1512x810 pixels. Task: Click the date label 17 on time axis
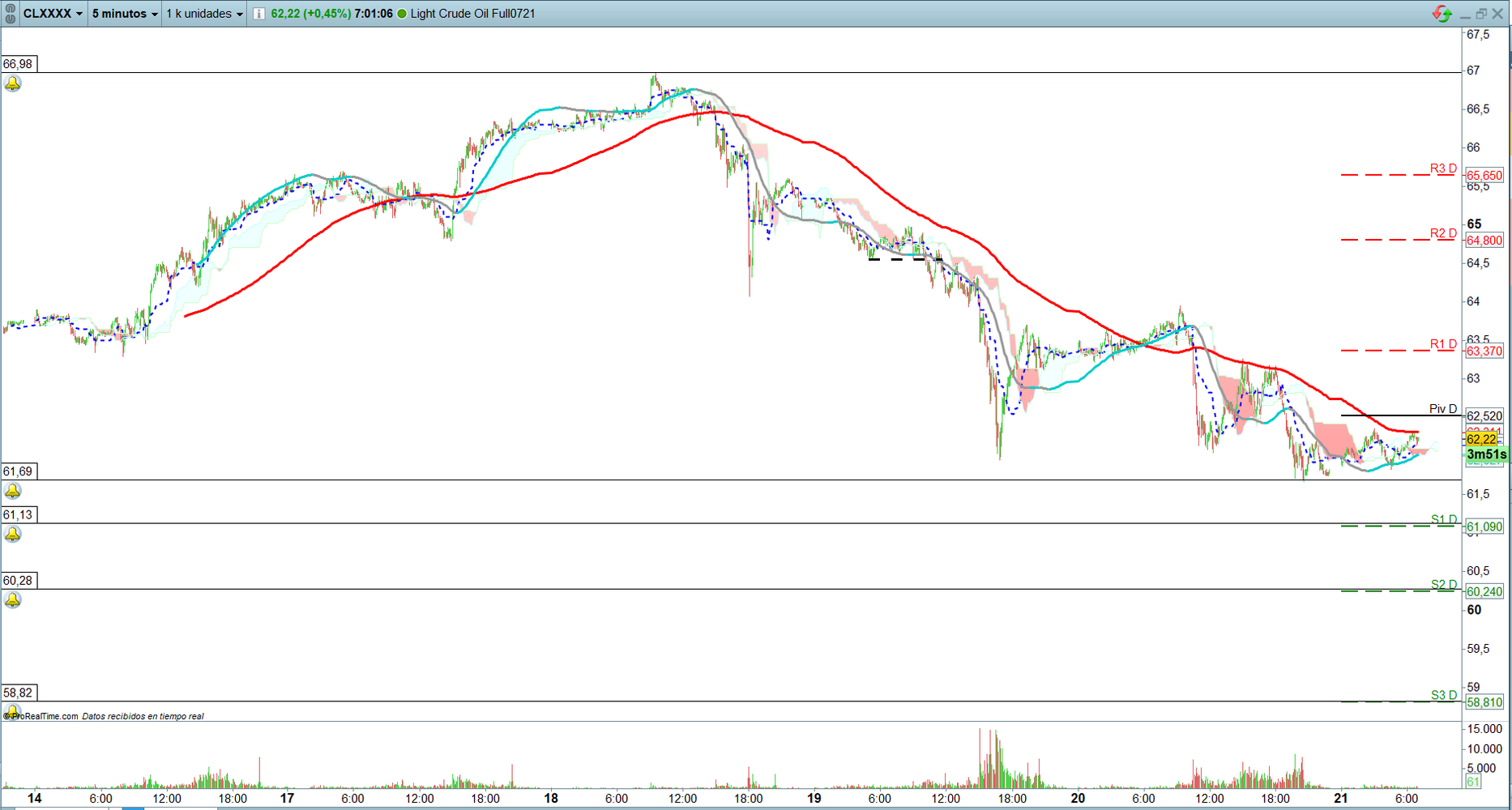[x=287, y=798]
